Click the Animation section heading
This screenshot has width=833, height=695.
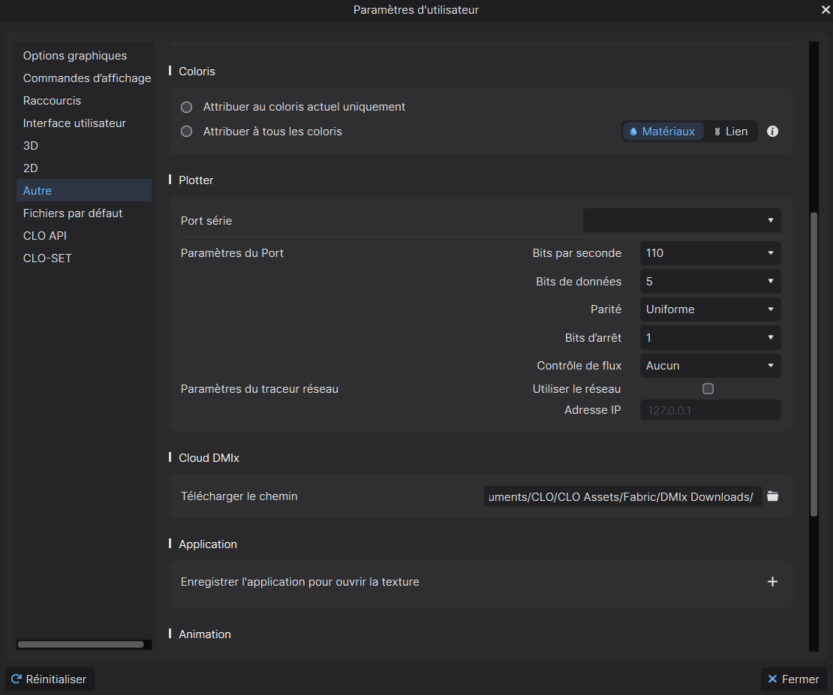[205, 634]
